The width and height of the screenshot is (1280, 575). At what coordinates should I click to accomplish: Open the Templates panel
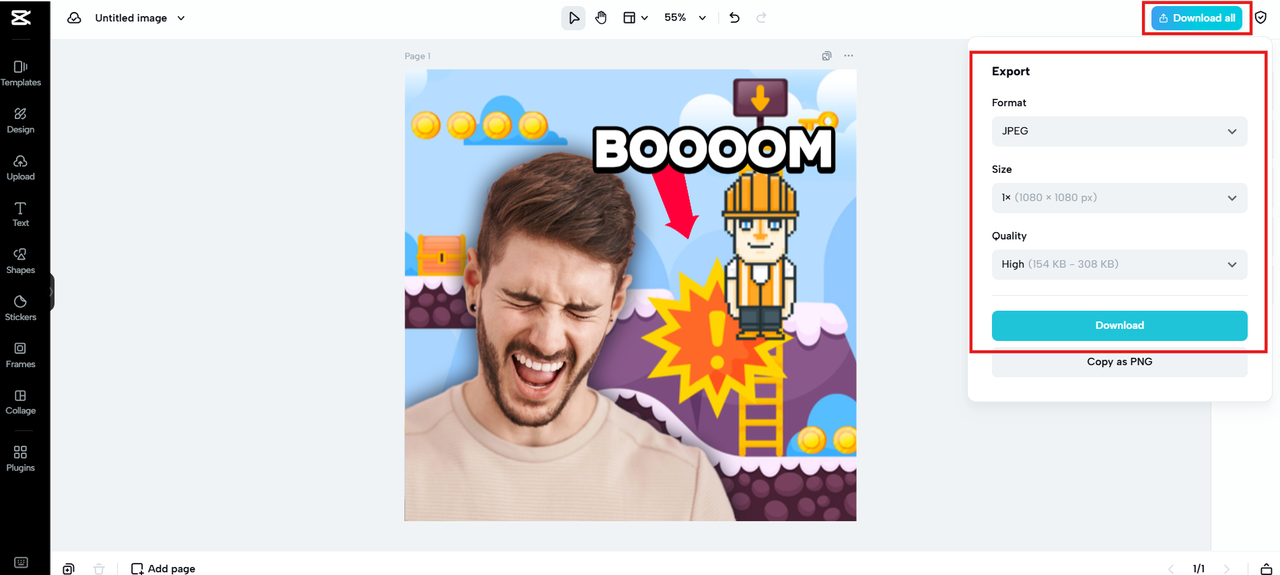click(x=20, y=73)
